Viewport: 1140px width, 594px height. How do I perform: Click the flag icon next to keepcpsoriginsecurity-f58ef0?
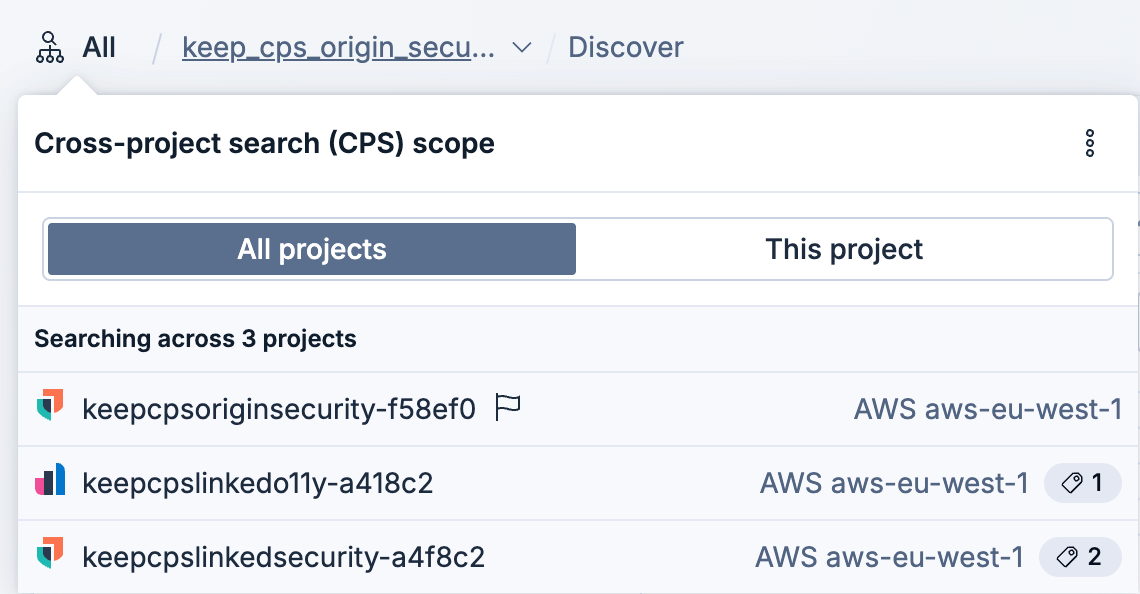point(508,408)
